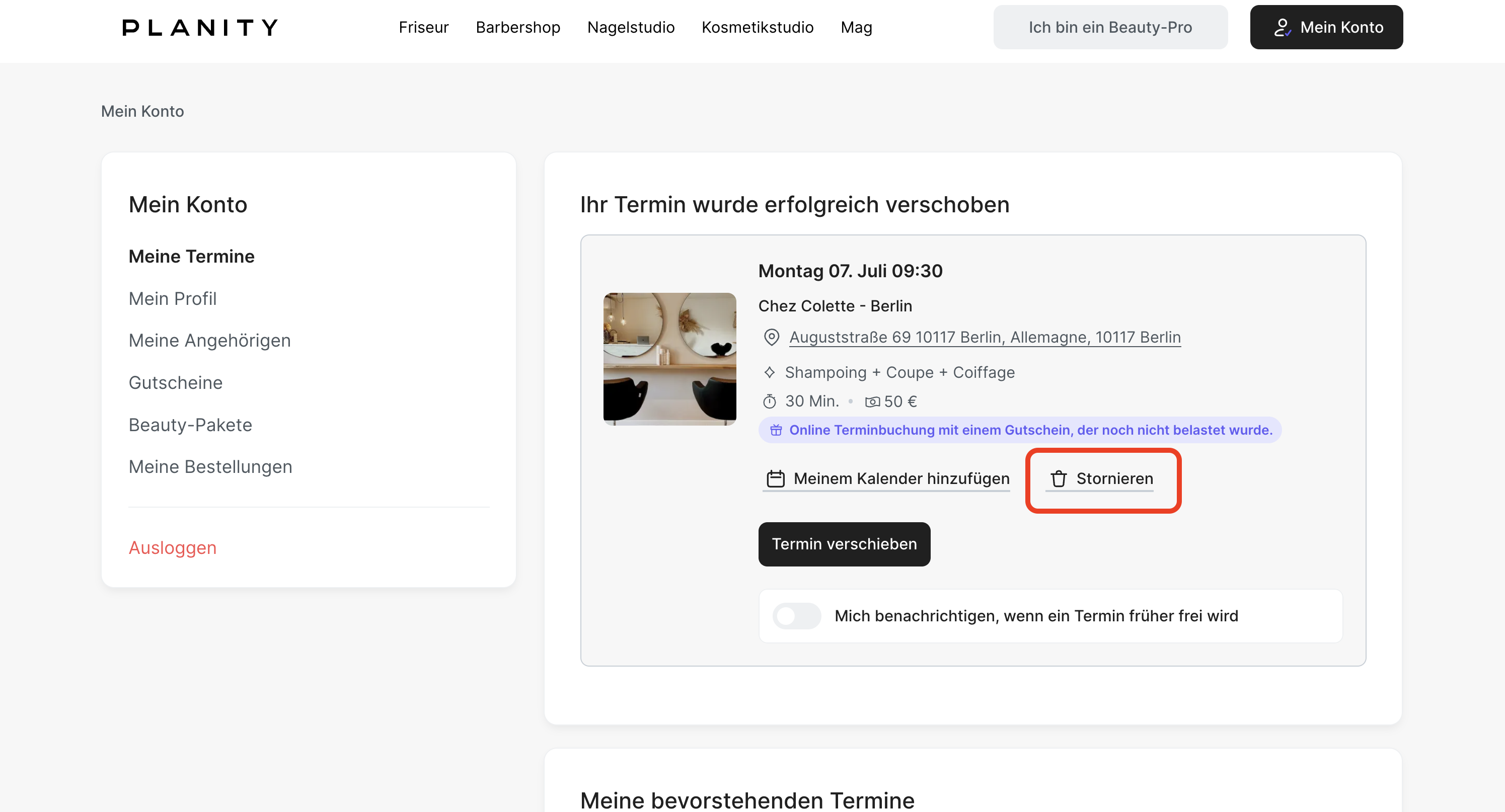The width and height of the screenshot is (1505, 812).
Task: Click the voucher booking notice badge
Action: point(1020,430)
